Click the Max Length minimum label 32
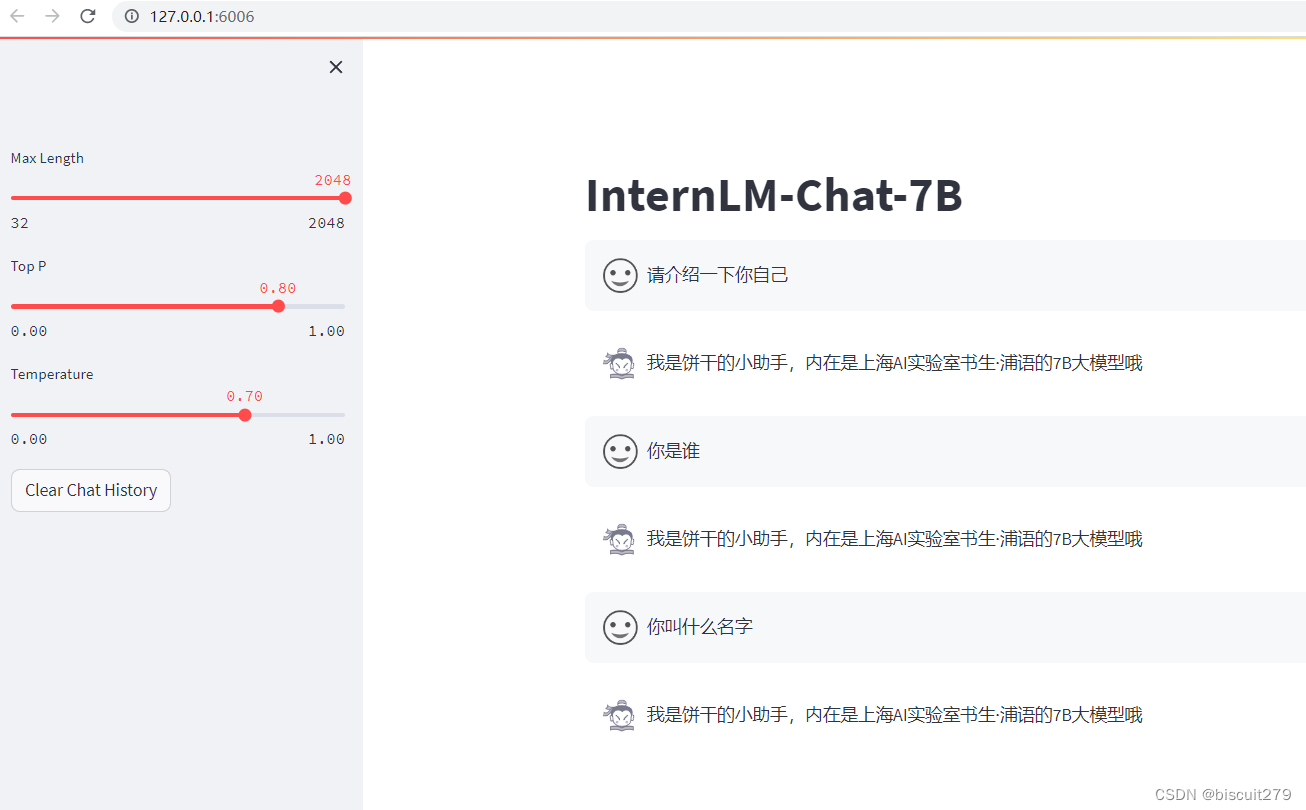Image resolution: width=1306 pixels, height=810 pixels. coord(20,223)
